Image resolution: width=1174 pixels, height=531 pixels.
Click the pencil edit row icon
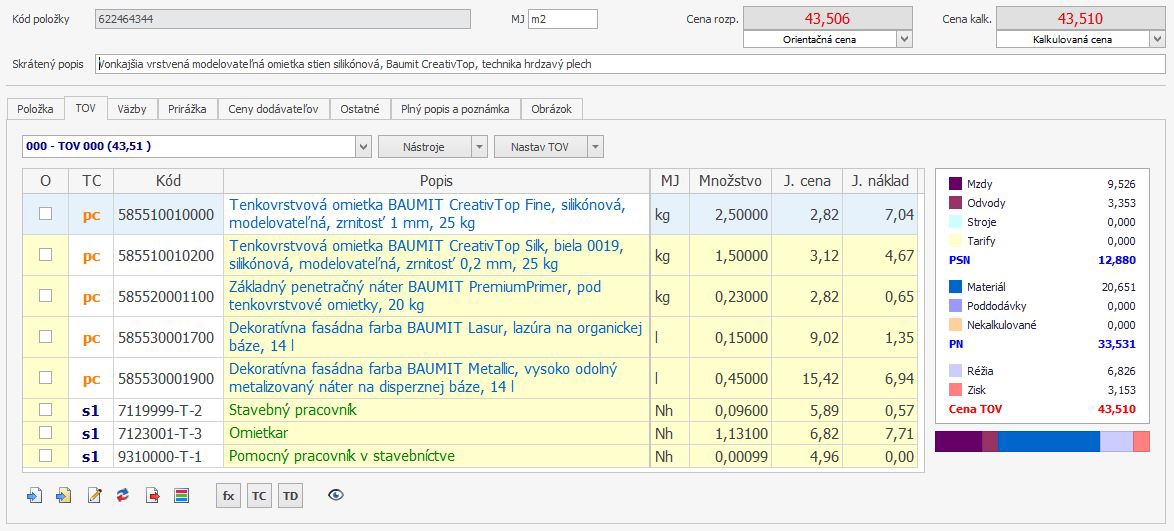[x=94, y=495]
